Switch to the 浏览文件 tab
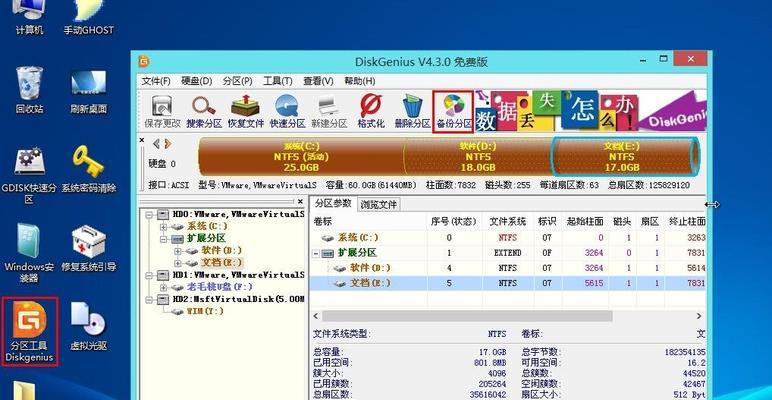Screen dimensions: 772x400 coord(378,204)
